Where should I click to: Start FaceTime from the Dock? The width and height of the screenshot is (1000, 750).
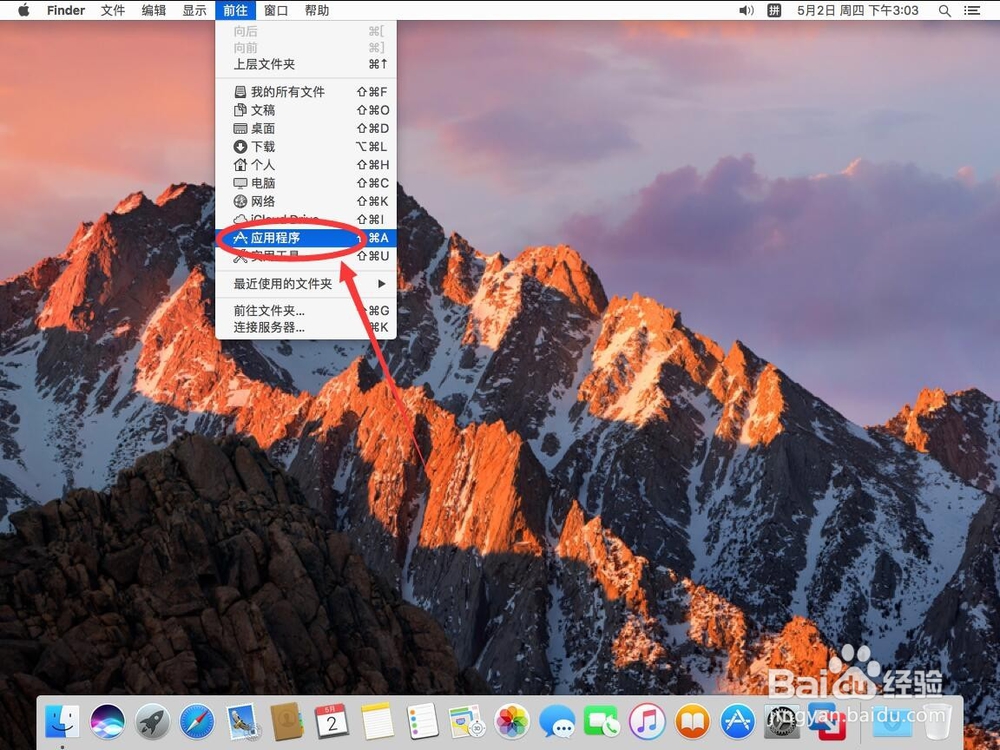click(x=602, y=720)
